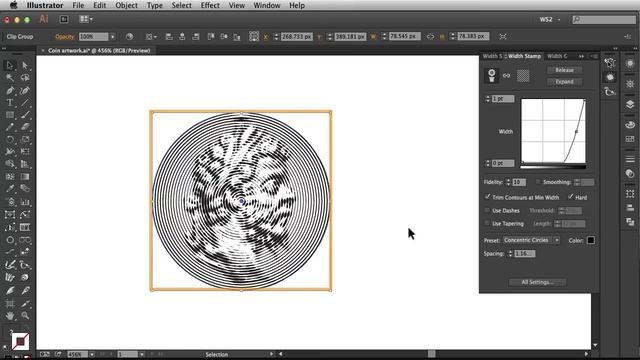Image resolution: width=640 pixels, height=360 pixels.
Task: Click the Width Stamp stamp-mode icon
Action: (491, 76)
